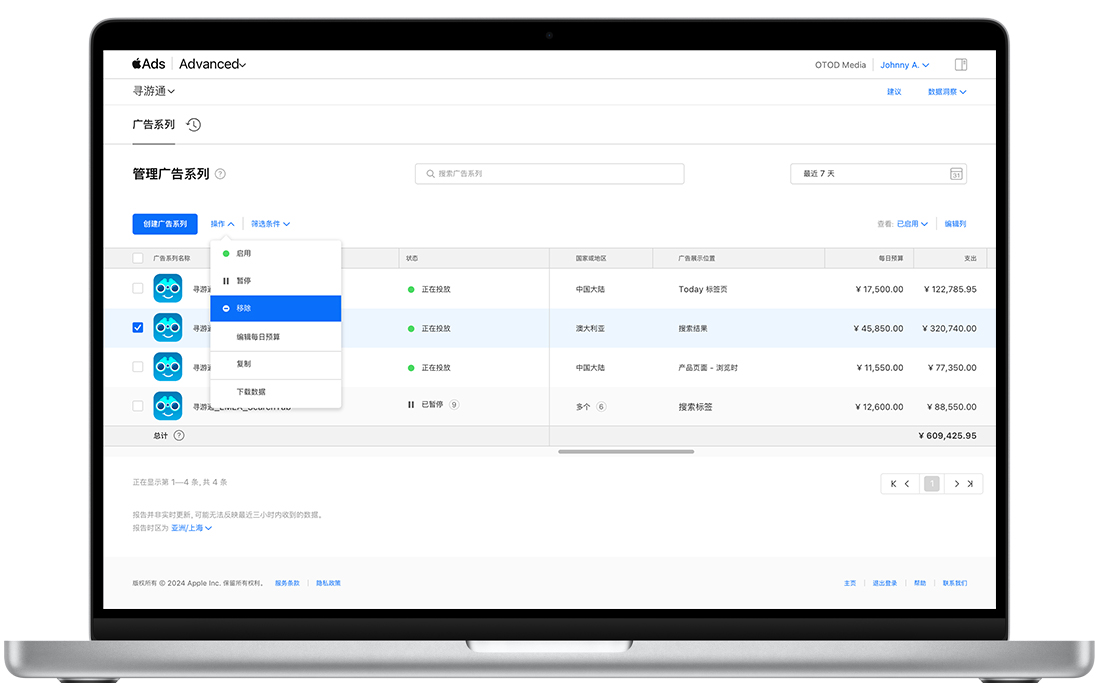
Task: Click app icon in Today 标签页 row
Action: [168, 288]
